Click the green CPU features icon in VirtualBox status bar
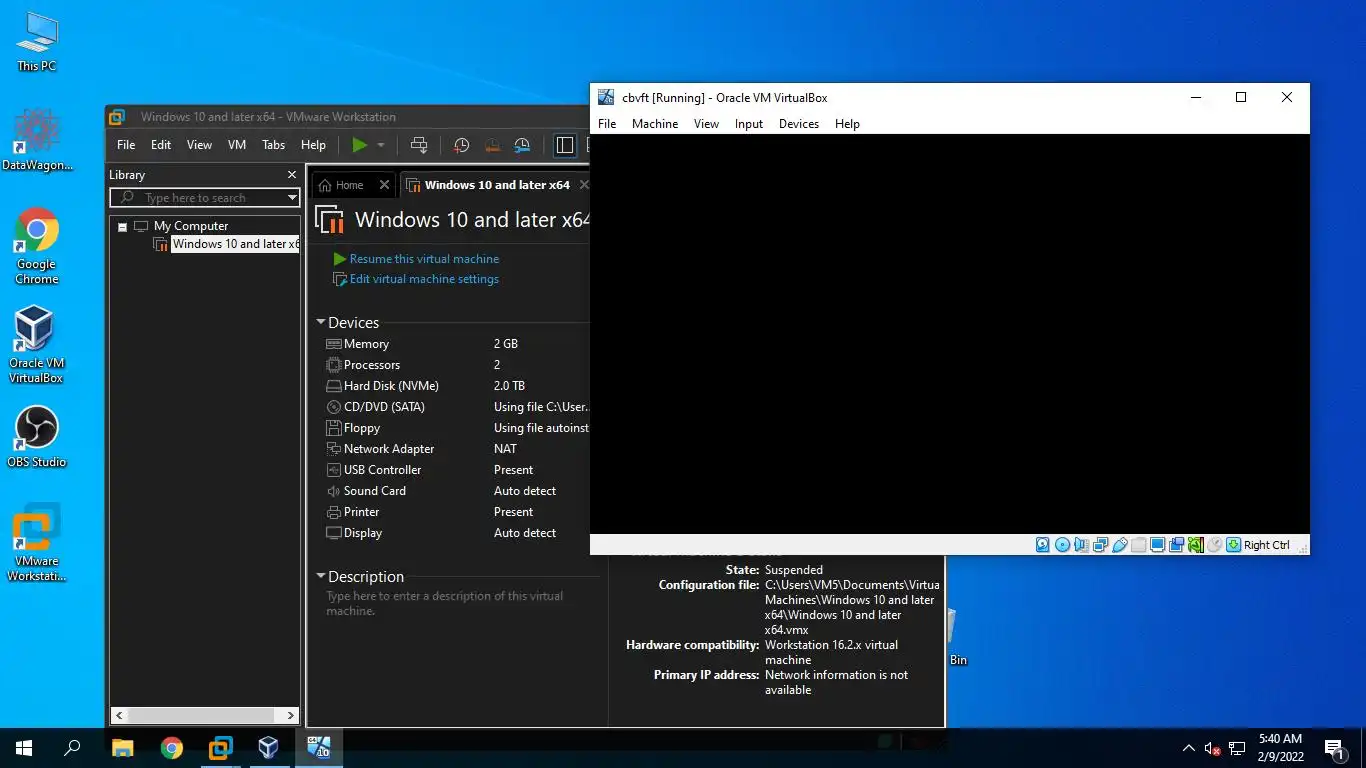The height and width of the screenshot is (768, 1366). point(1196,545)
